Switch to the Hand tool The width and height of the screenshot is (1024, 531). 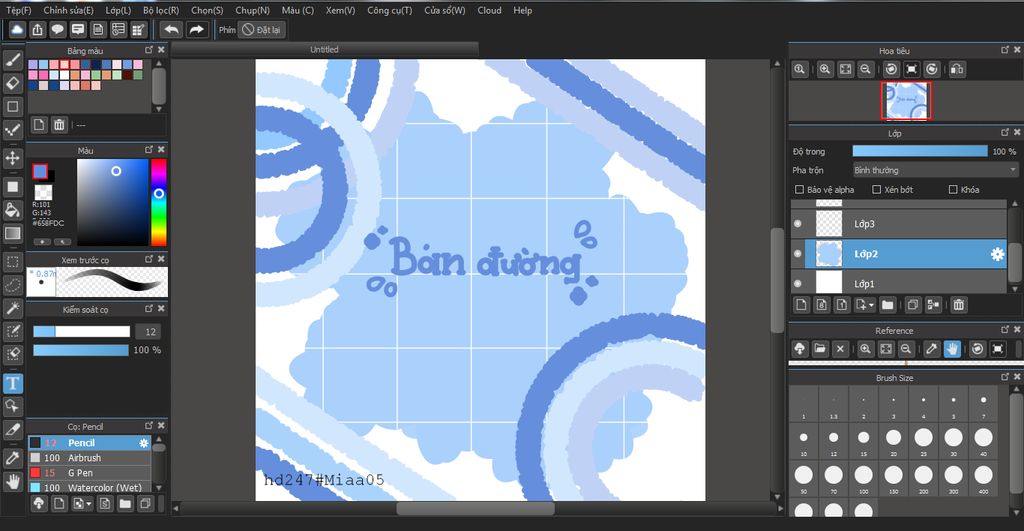[x=12, y=482]
